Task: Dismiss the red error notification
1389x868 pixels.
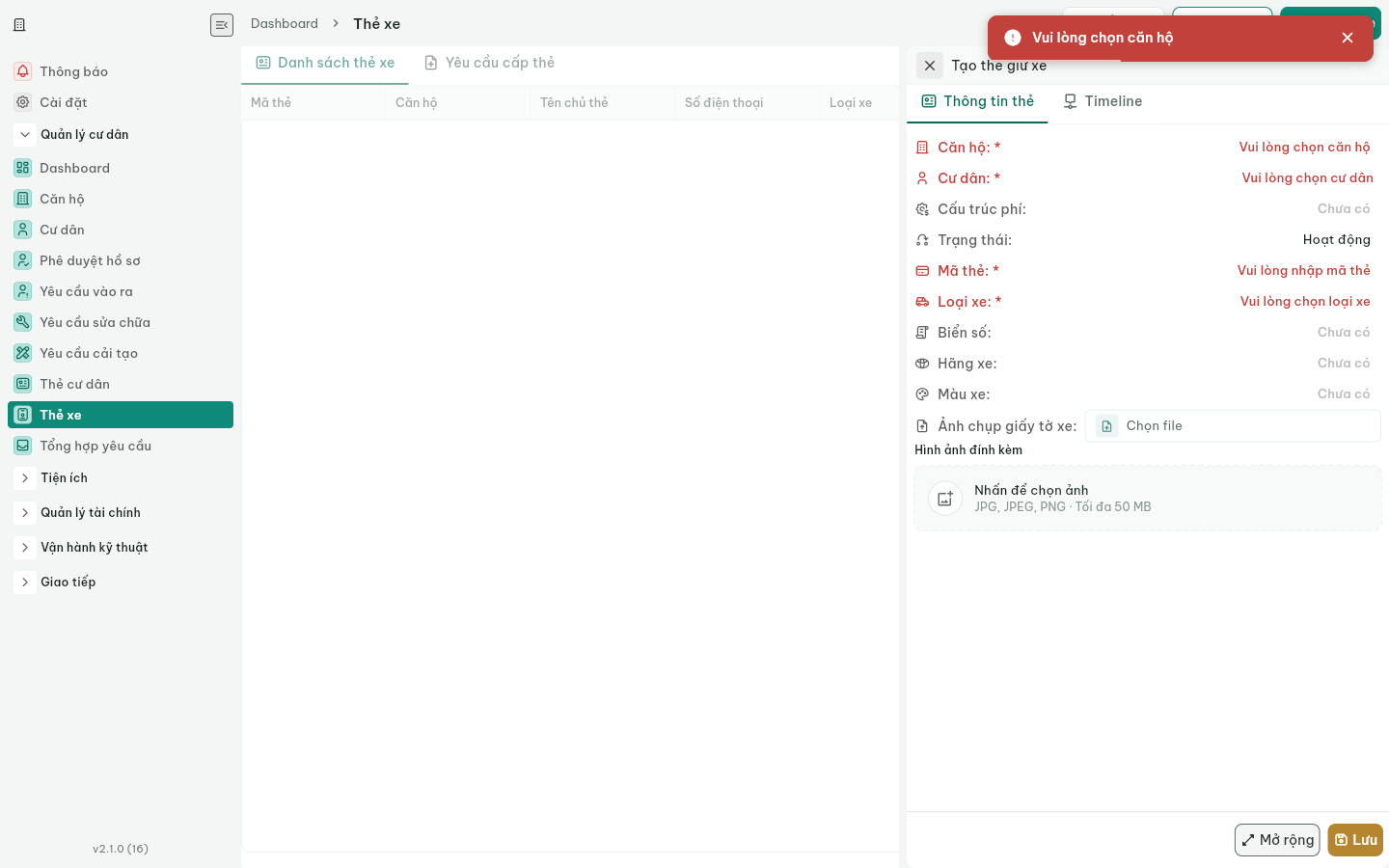Action: point(1348,38)
